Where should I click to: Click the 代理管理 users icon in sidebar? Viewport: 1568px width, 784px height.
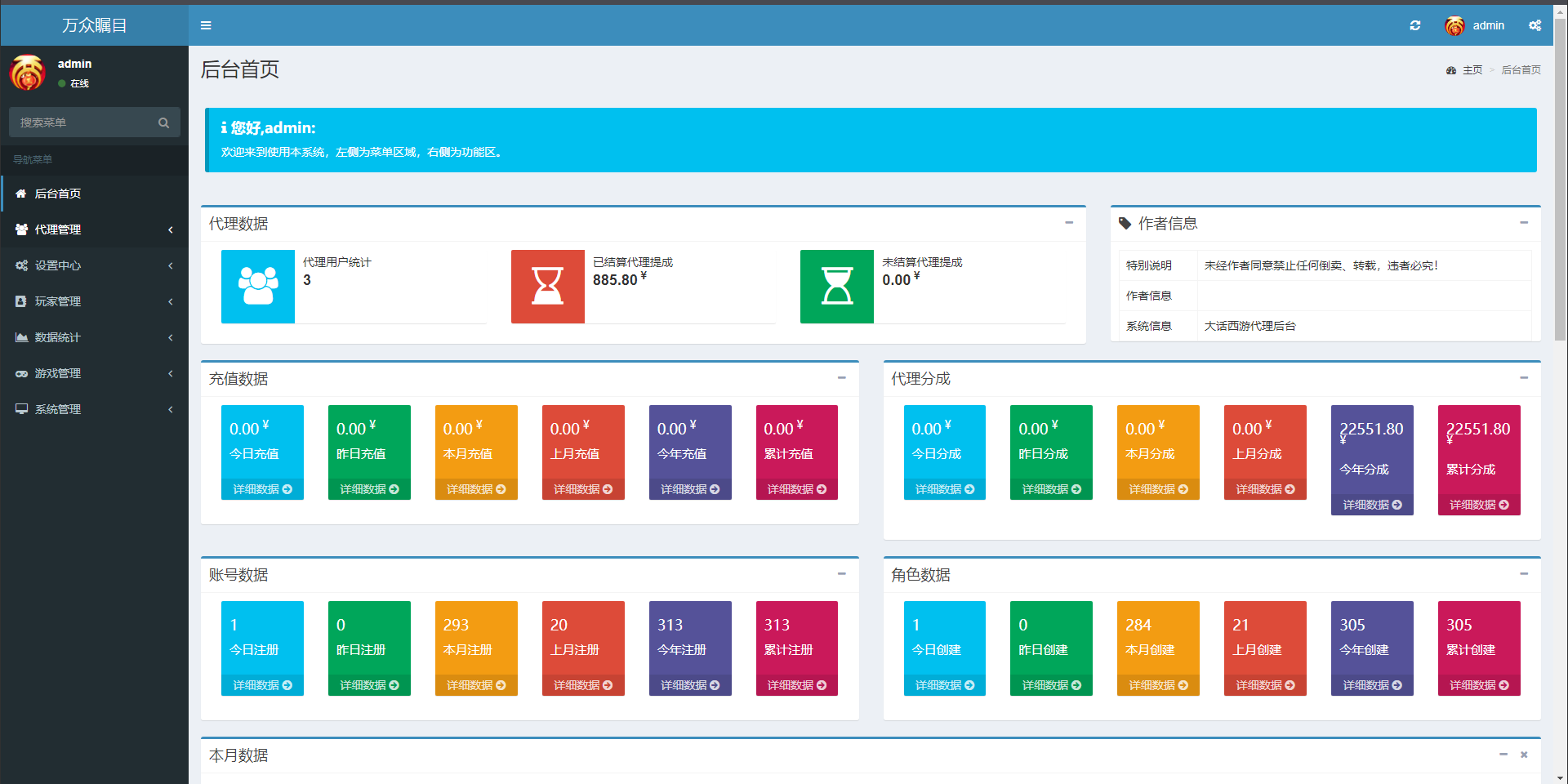coord(21,229)
